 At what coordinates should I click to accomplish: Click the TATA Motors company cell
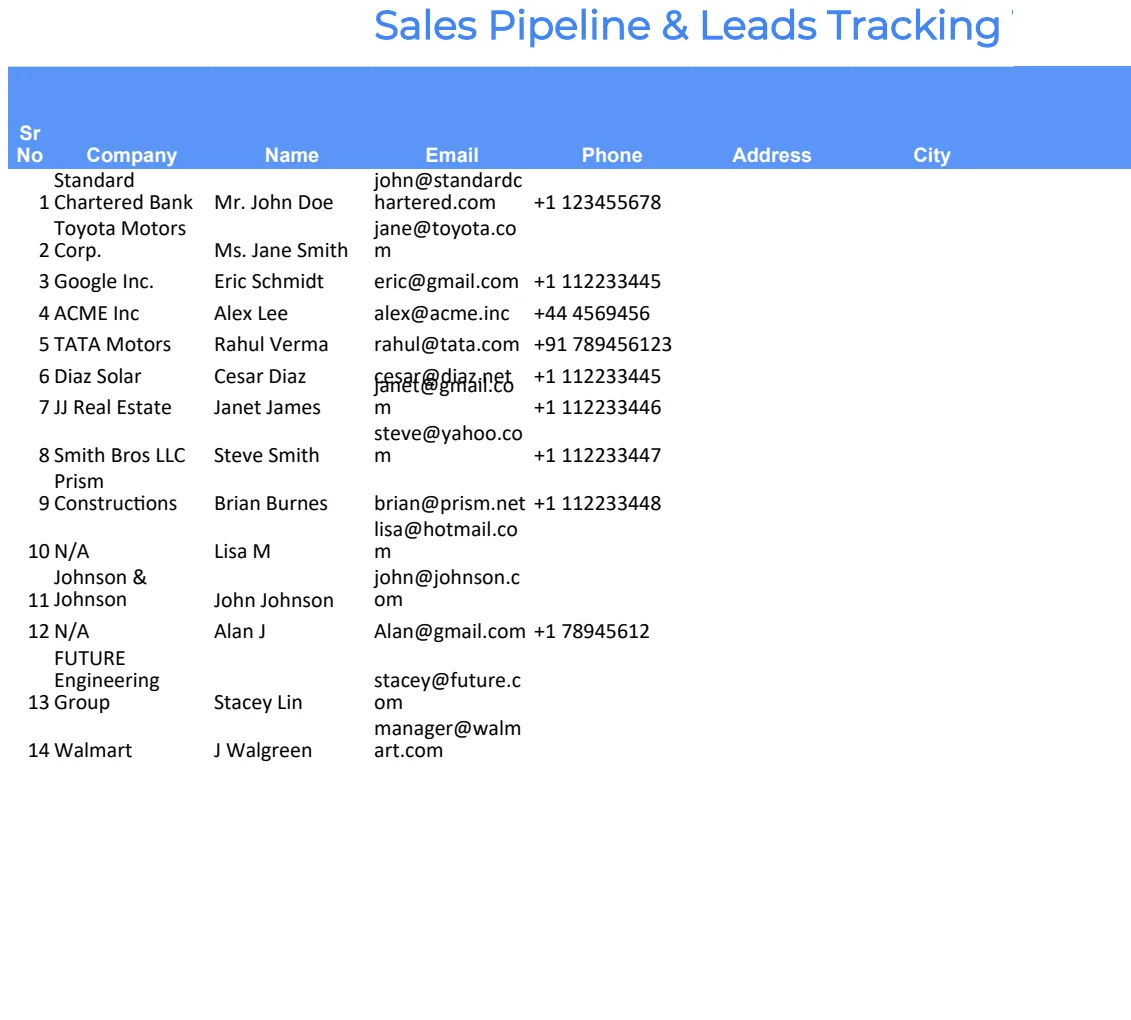pyautogui.click(x=113, y=345)
